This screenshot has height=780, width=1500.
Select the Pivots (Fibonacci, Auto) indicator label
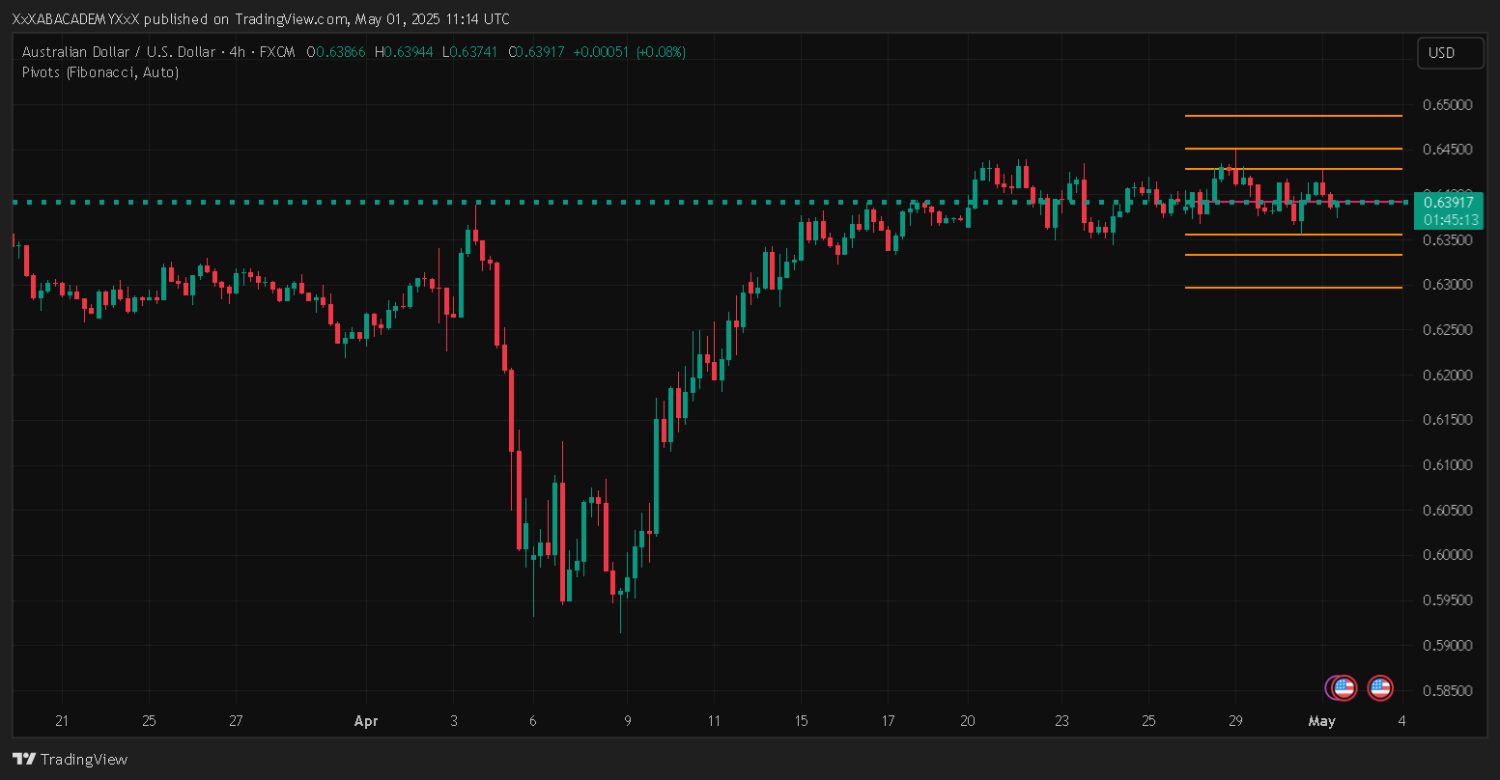(100, 72)
